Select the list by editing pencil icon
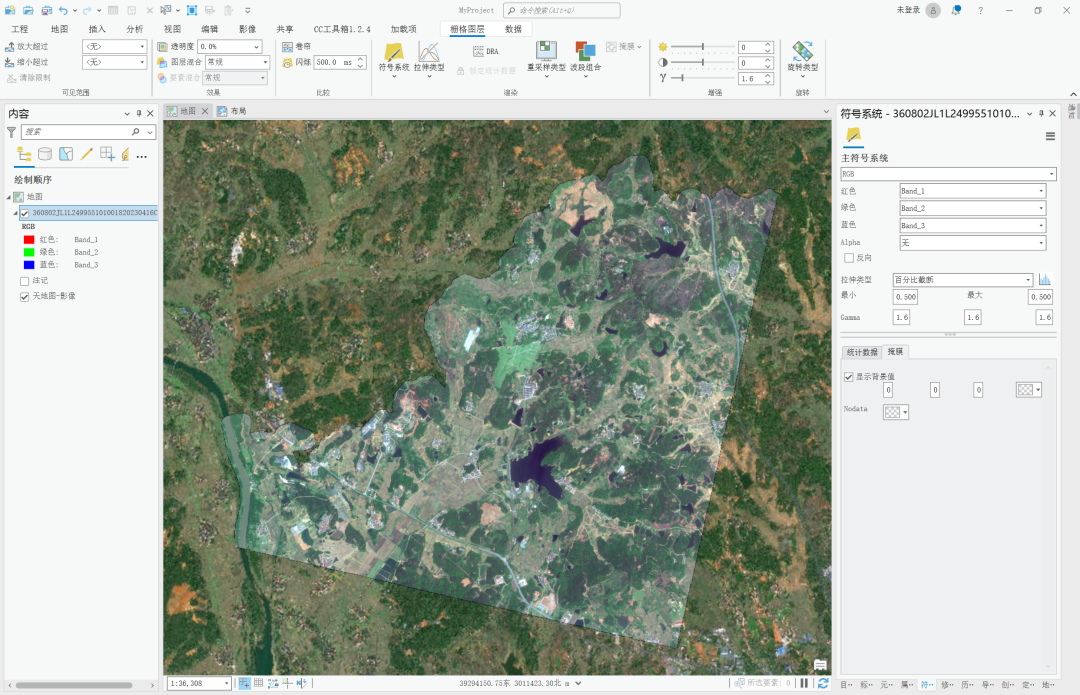Viewport: 1080px width, 695px height. pyautogui.click(x=86, y=154)
